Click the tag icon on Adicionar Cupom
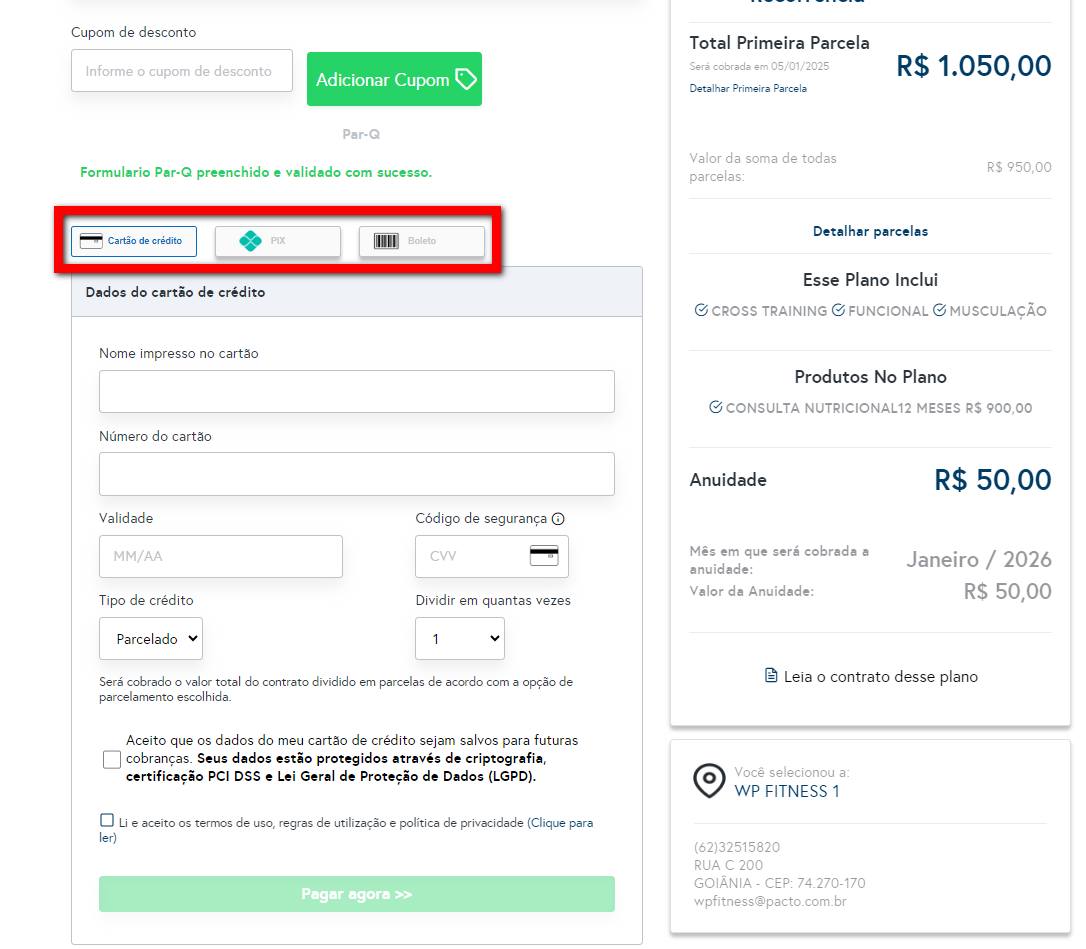 tap(466, 79)
